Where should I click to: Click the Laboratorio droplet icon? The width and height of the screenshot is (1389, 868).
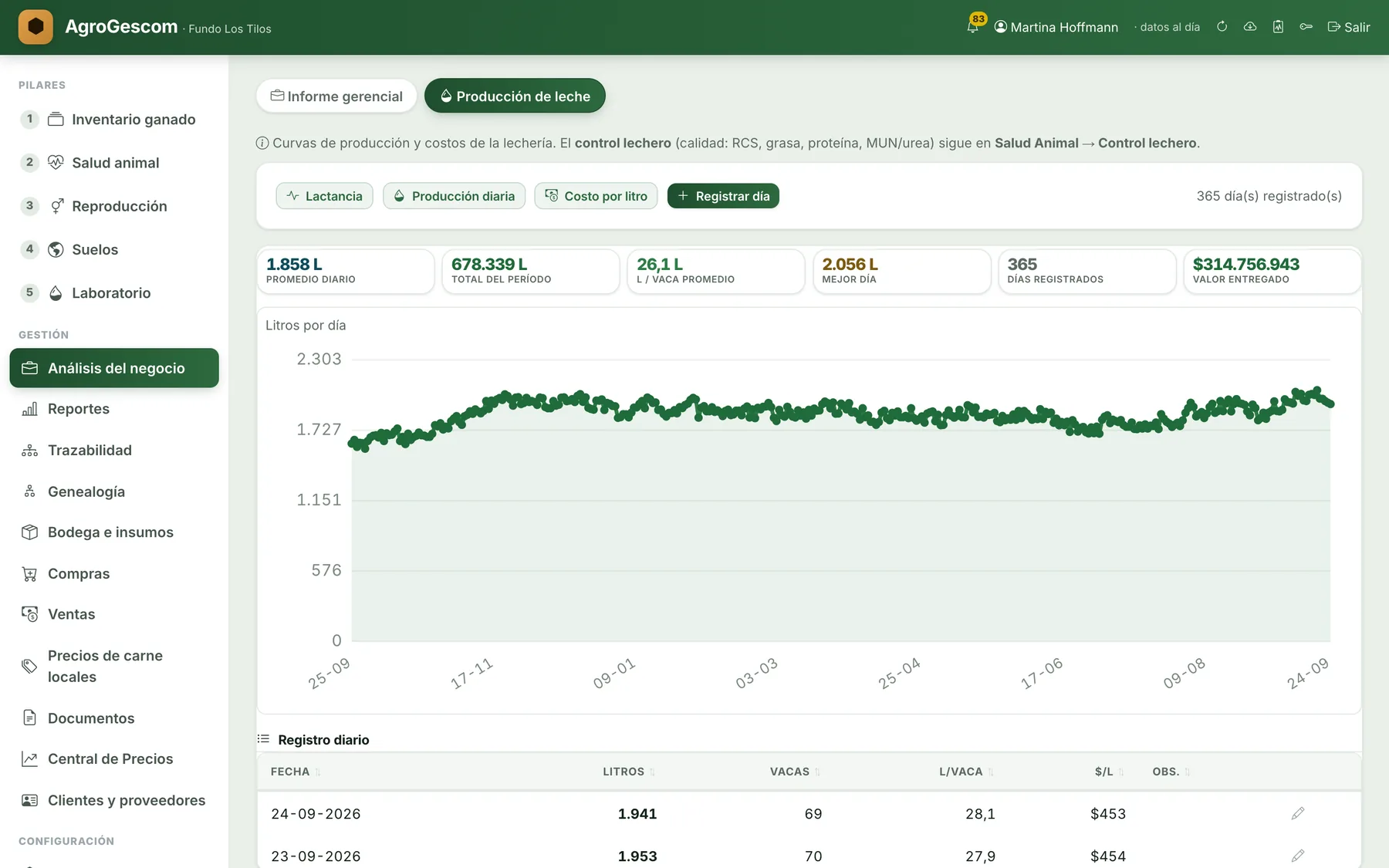pos(56,292)
